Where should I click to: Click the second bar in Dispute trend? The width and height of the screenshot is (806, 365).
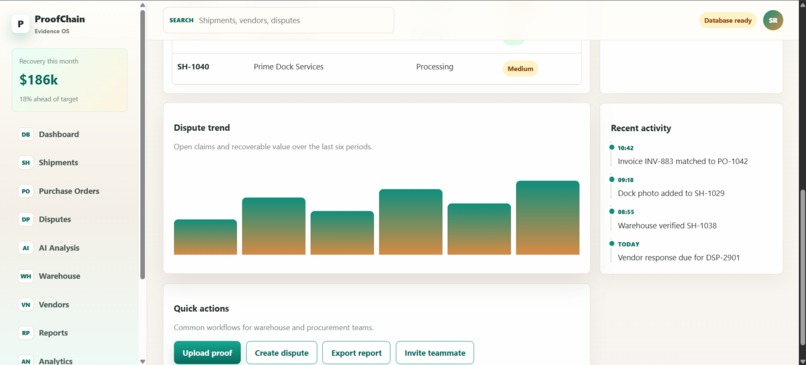click(x=273, y=226)
